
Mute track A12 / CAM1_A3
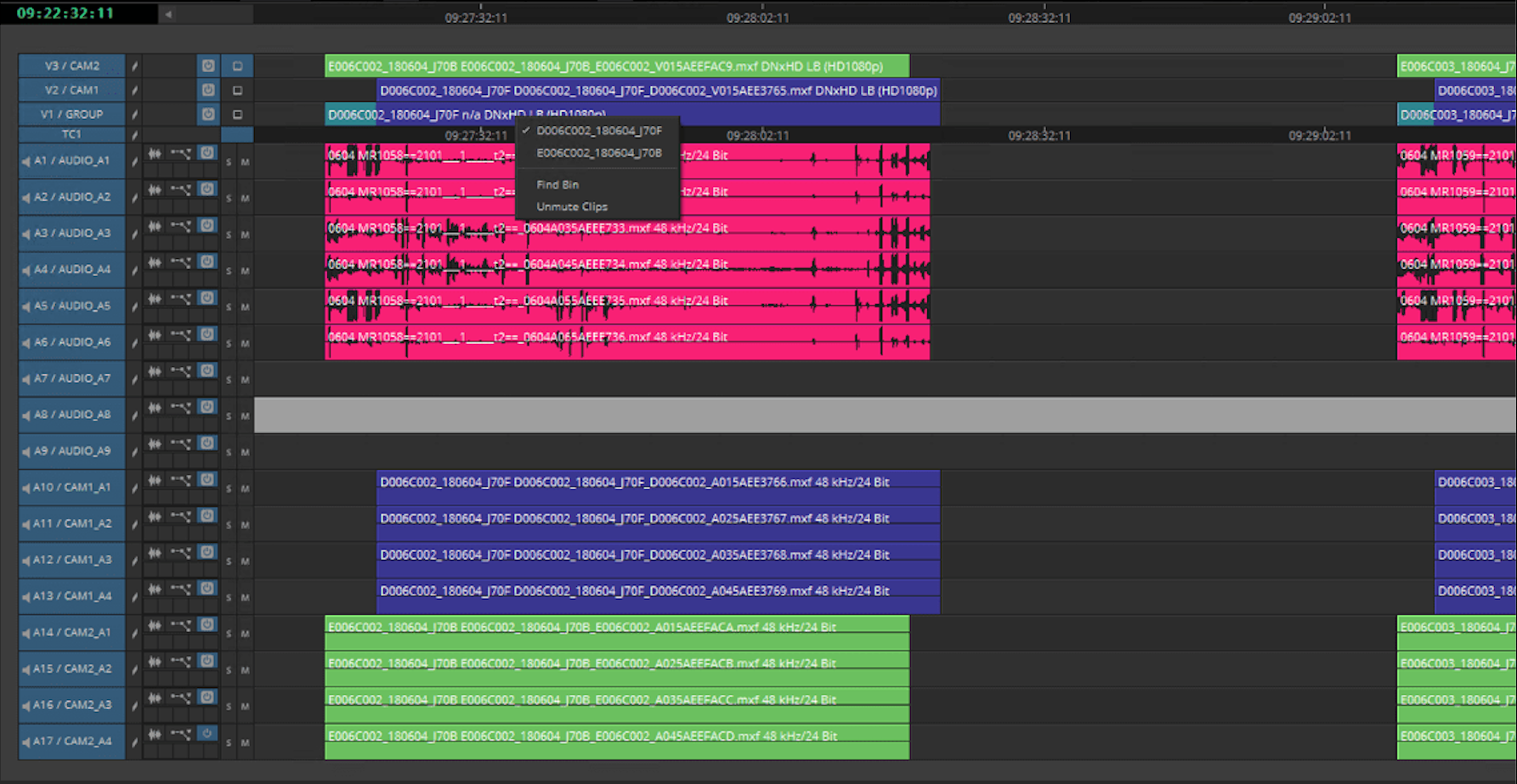[245, 561]
